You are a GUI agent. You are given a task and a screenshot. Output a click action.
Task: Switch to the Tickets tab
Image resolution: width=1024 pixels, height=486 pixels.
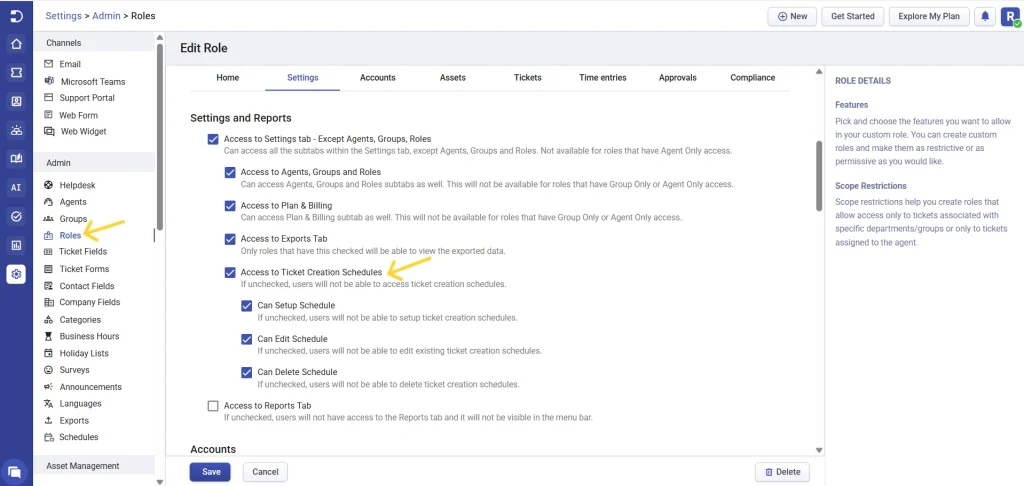coord(528,78)
